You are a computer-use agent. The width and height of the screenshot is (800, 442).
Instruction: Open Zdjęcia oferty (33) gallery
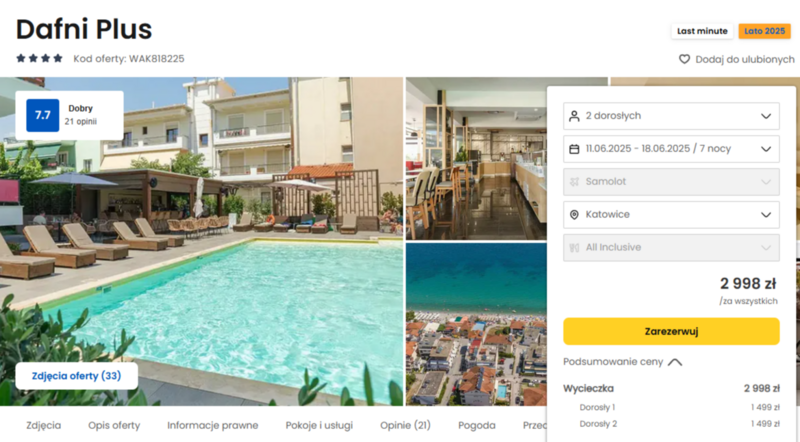pyautogui.click(x=77, y=376)
